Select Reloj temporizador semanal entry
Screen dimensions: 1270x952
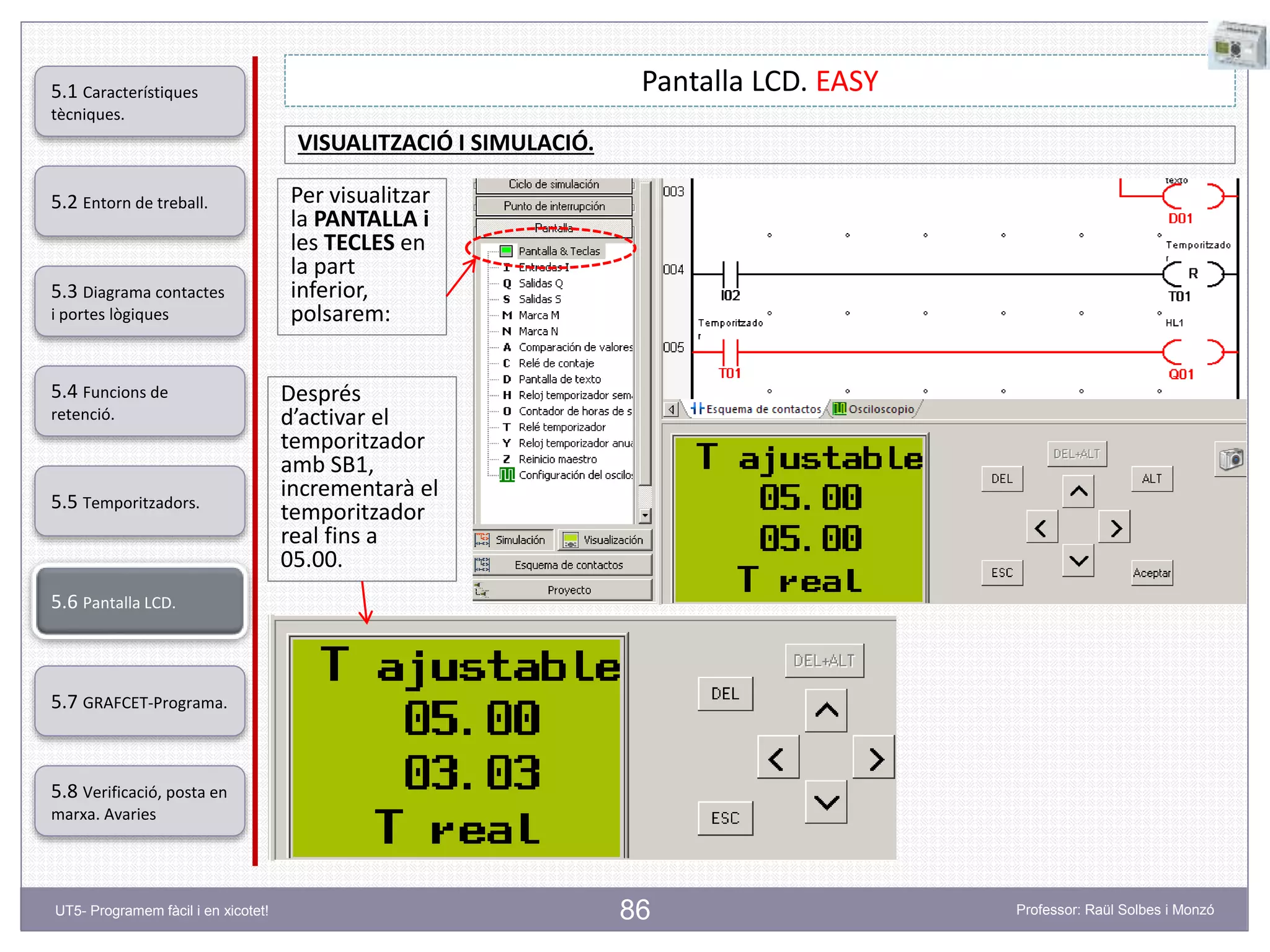(575, 395)
